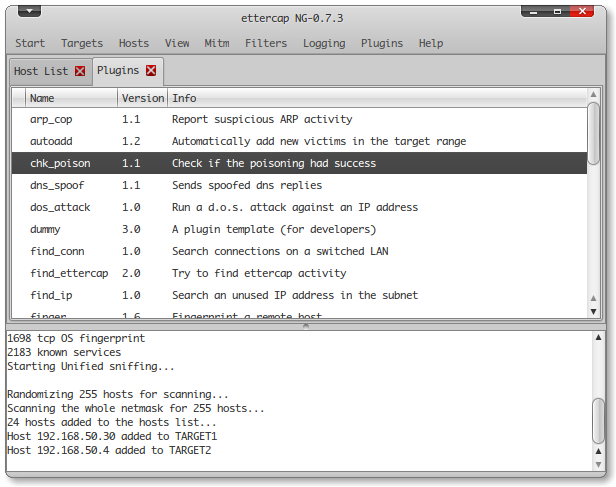The width and height of the screenshot is (616, 487).
Task: Select the find_ettercap plugin row
Action: coord(299,273)
